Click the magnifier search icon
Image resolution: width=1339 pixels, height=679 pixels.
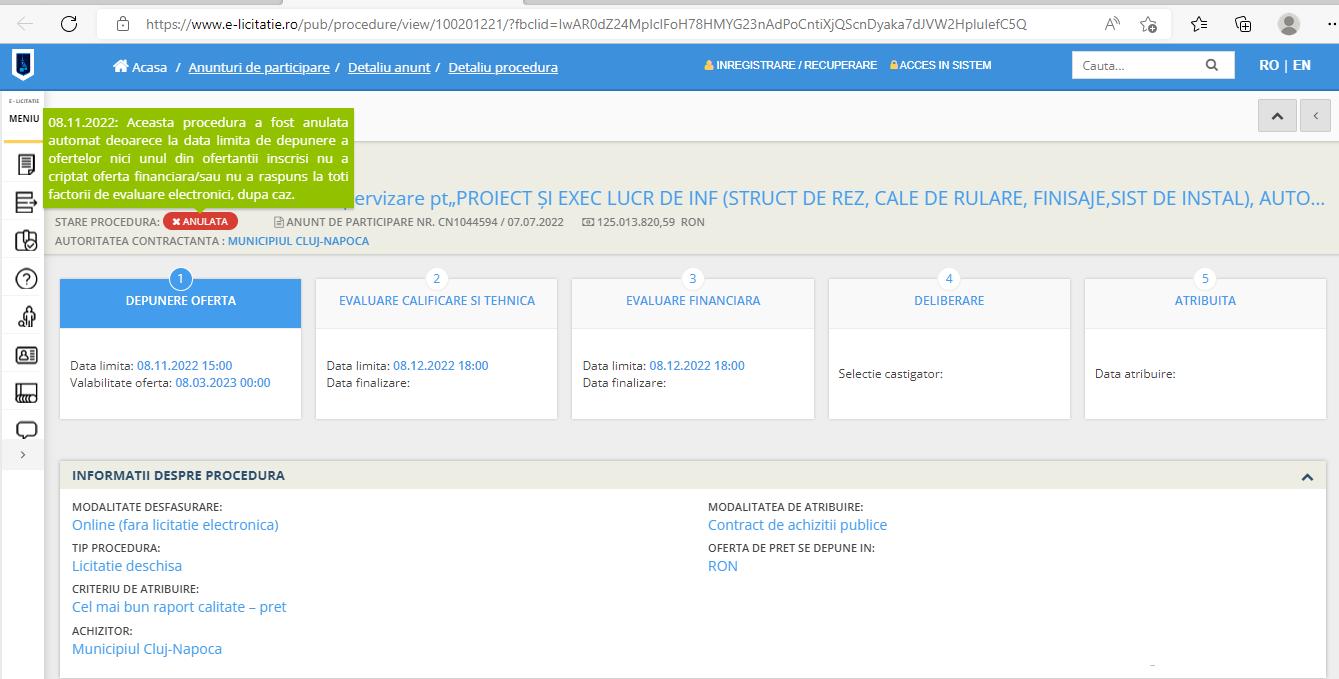tap(1212, 66)
